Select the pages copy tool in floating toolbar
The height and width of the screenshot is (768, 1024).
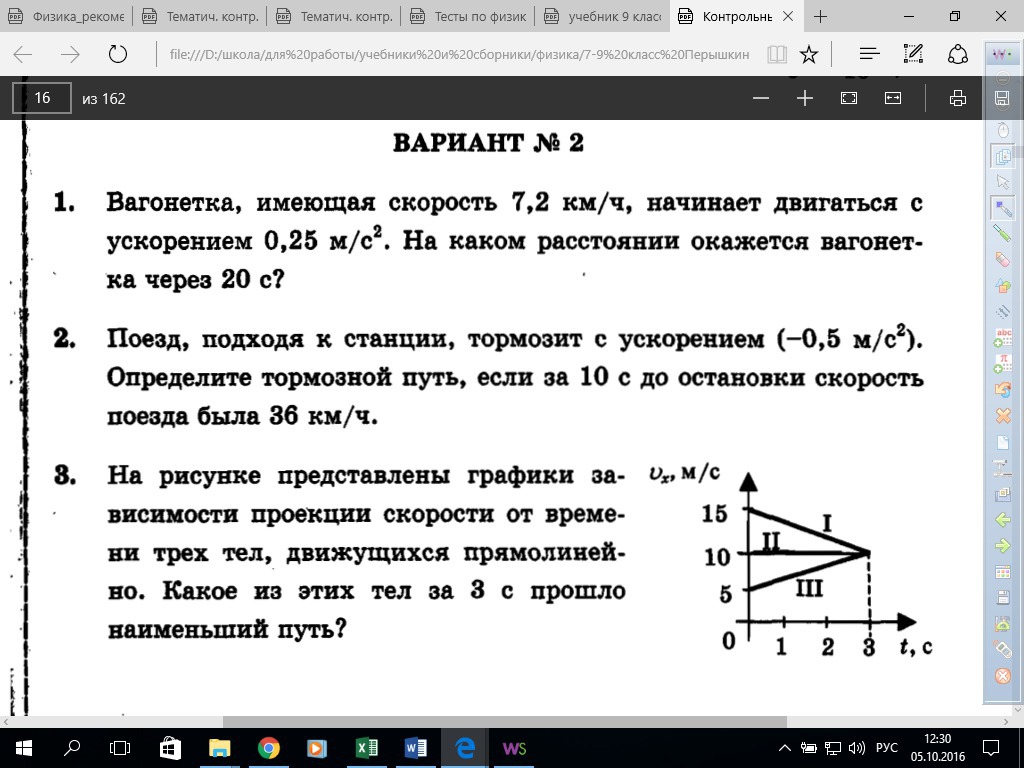(x=1002, y=155)
